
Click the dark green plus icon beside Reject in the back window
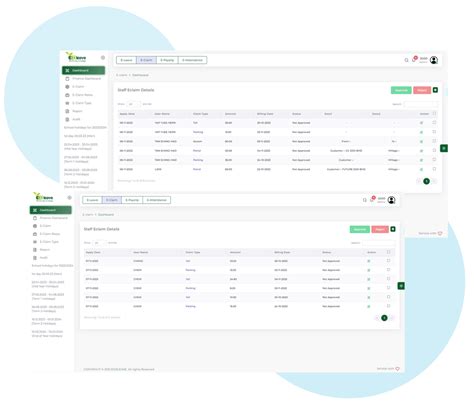435,90
